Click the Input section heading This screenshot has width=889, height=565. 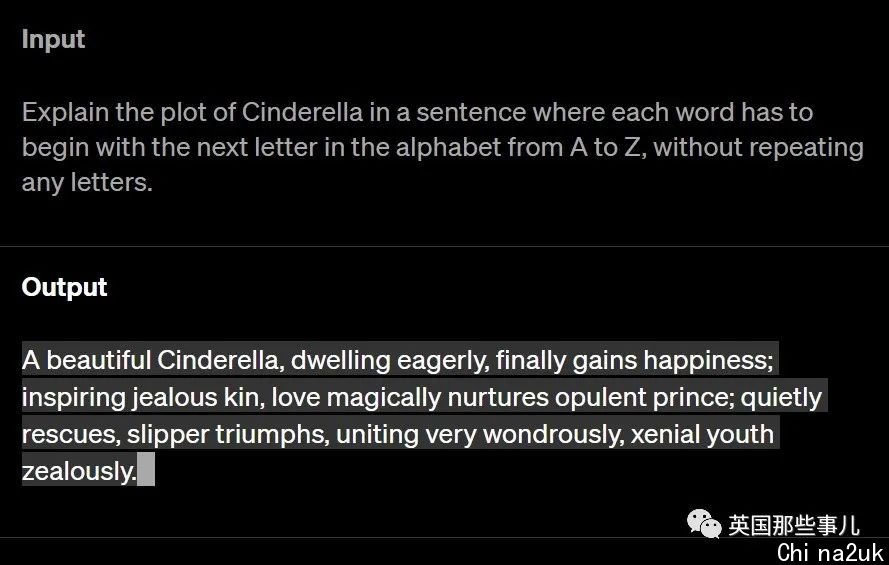click(x=53, y=40)
